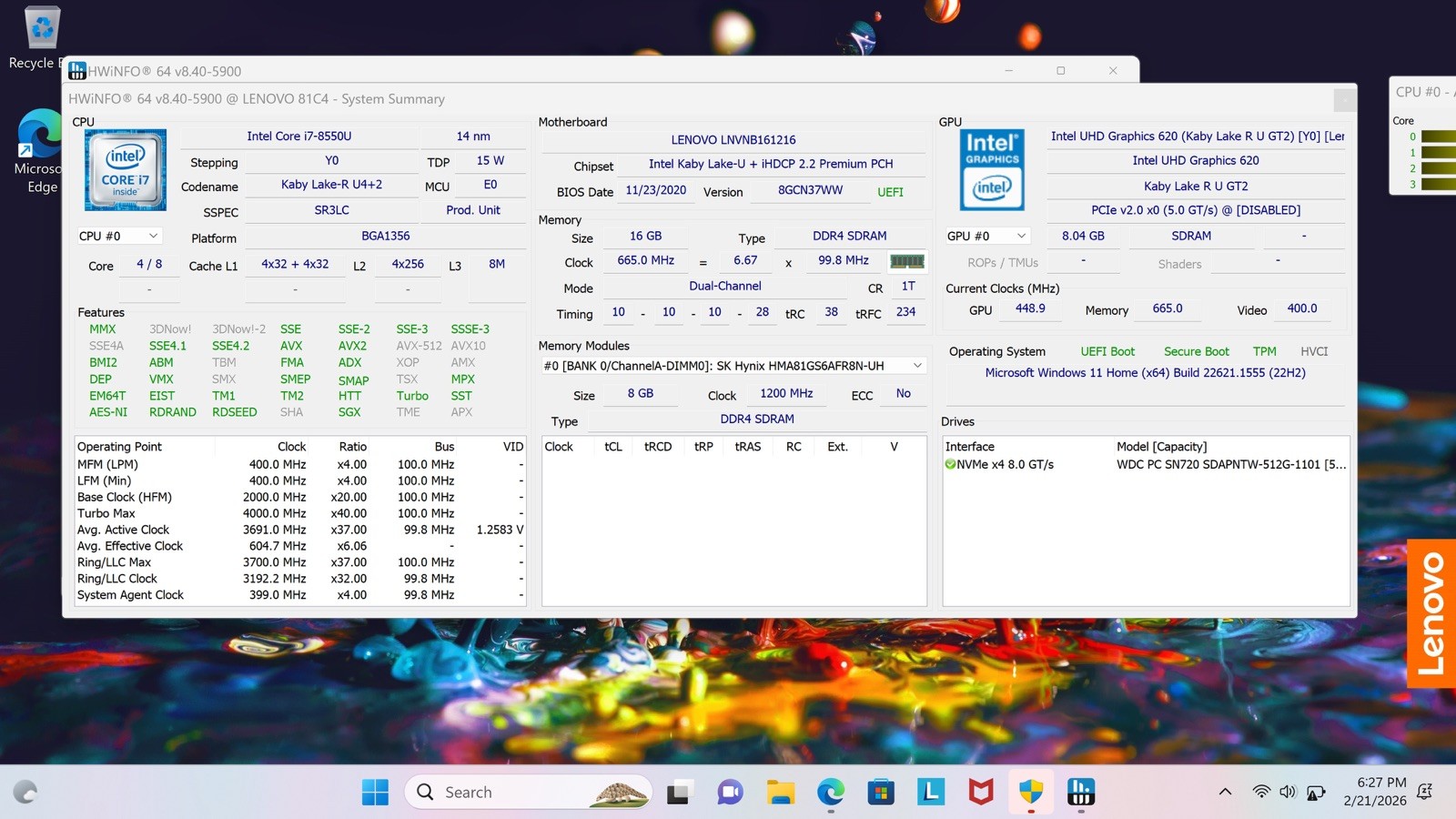Click the Intel Graphics logo in GPU section
This screenshot has height=819, width=1456.
click(x=992, y=170)
